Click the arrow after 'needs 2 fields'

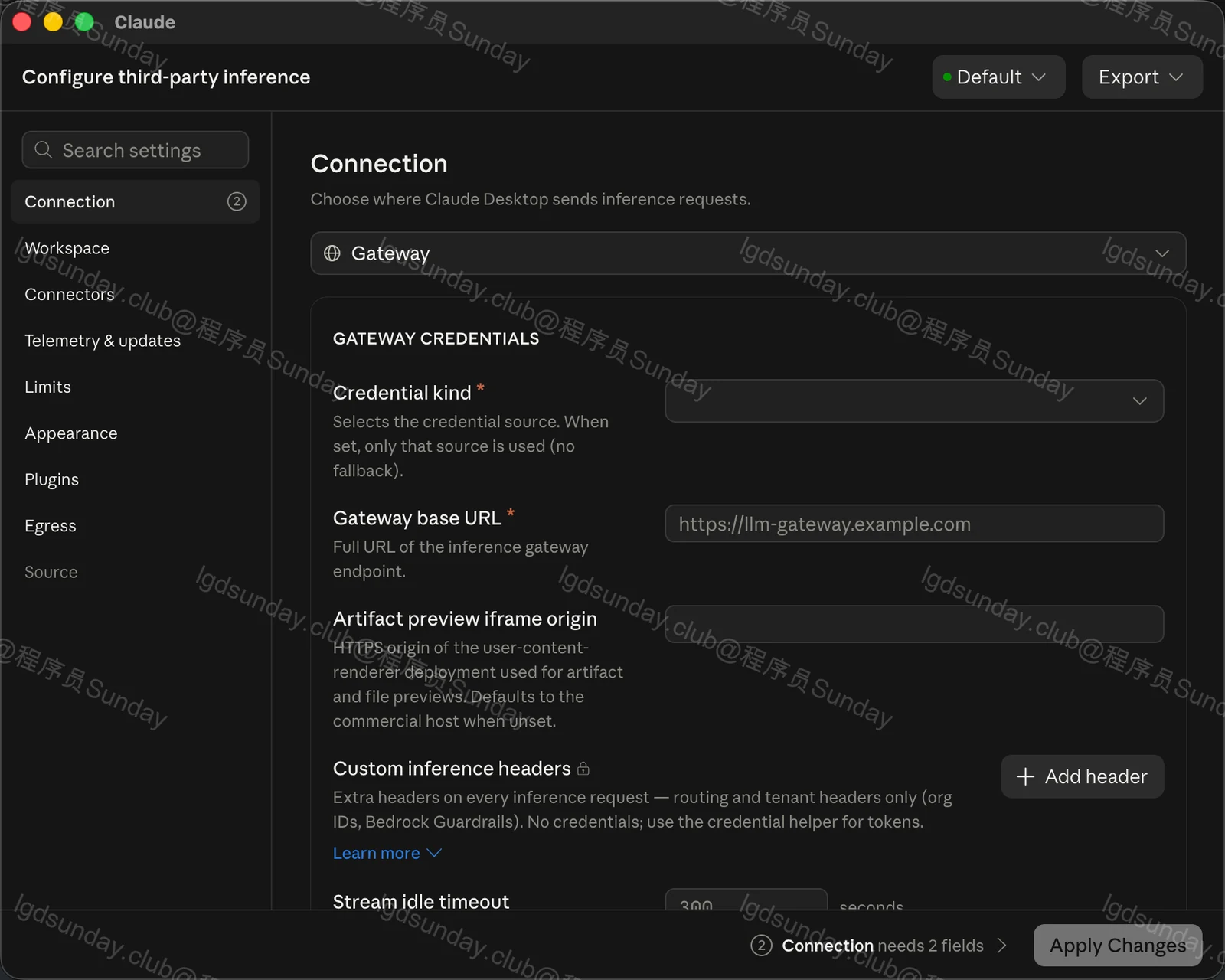pos(1001,946)
